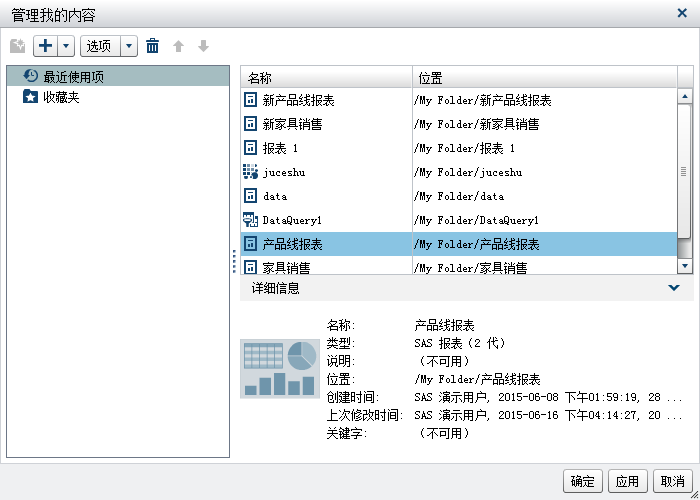Viewport: 700px width, 500px height.
Task: Click report icon for 新家具销售
Action: (x=250, y=124)
